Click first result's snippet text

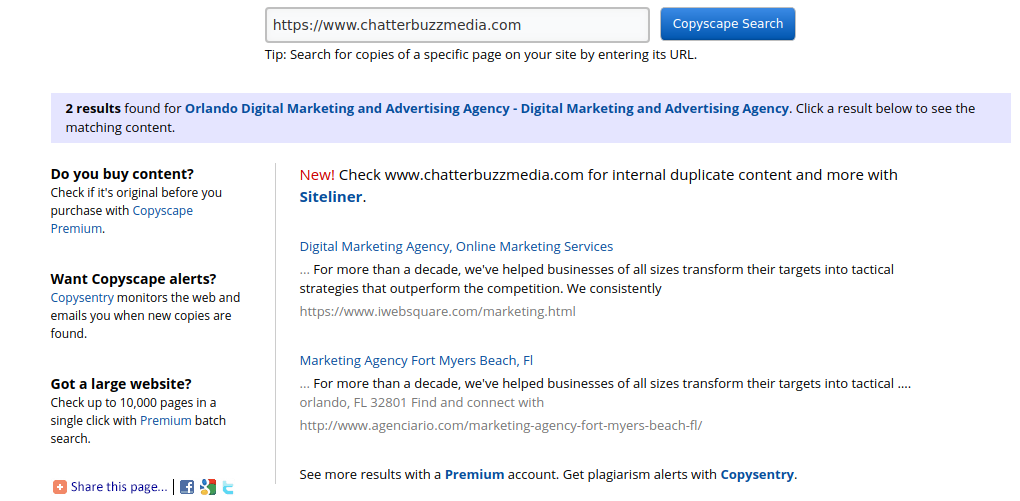pos(597,278)
